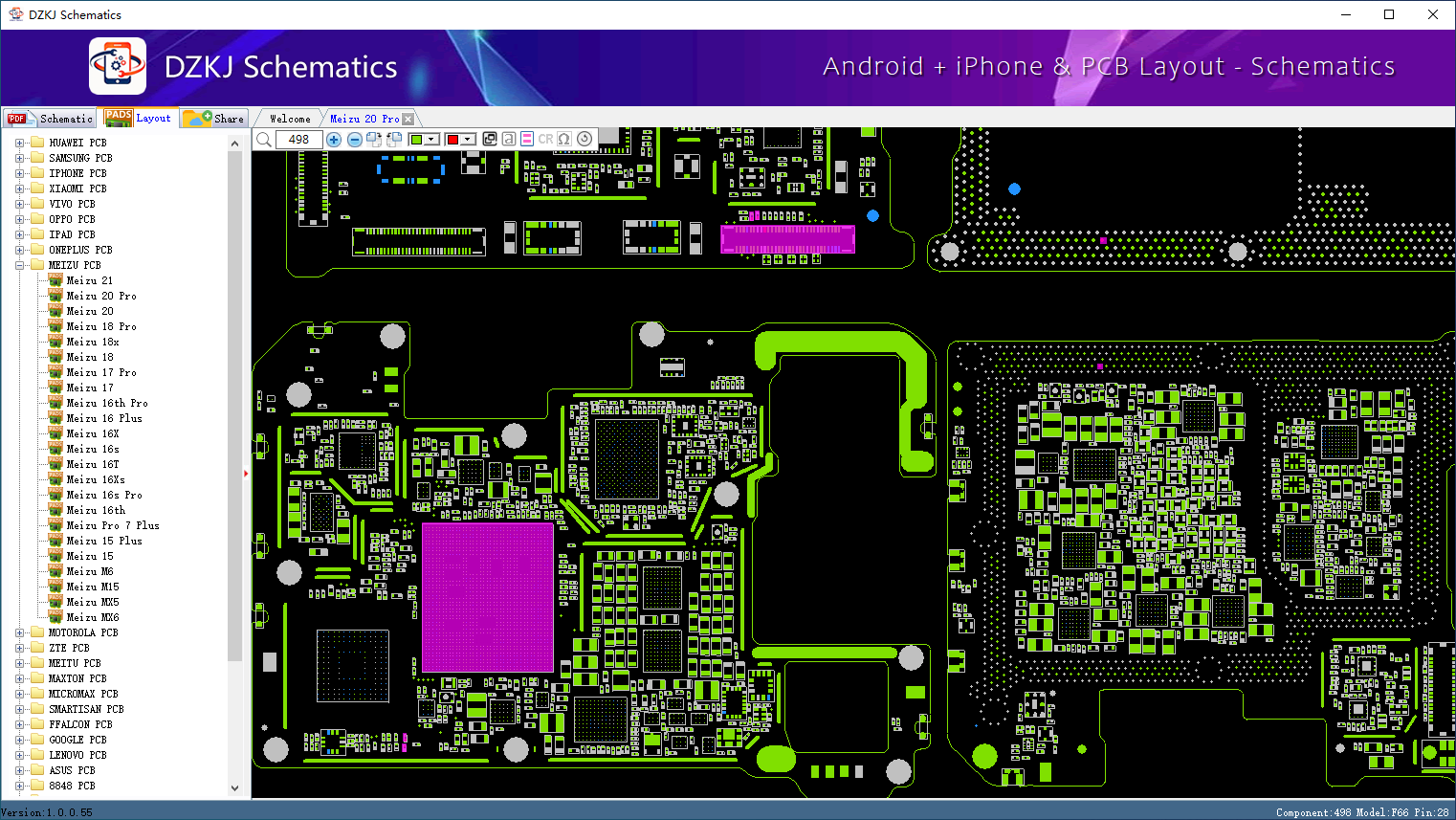The height and width of the screenshot is (820, 1456).
Task: Expand the XIAOMI PCB tree node
Action: [x=19, y=188]
